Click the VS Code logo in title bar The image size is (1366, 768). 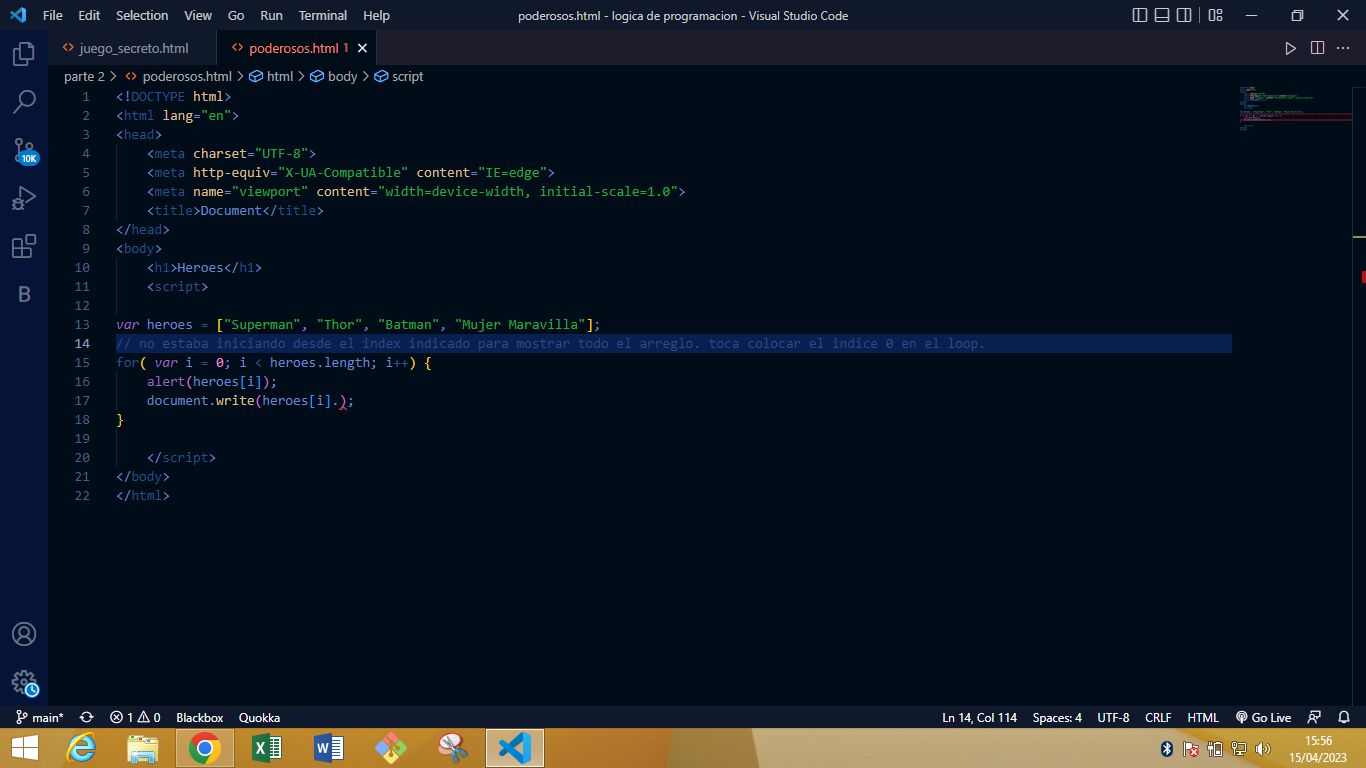click(x=18, y=15)
